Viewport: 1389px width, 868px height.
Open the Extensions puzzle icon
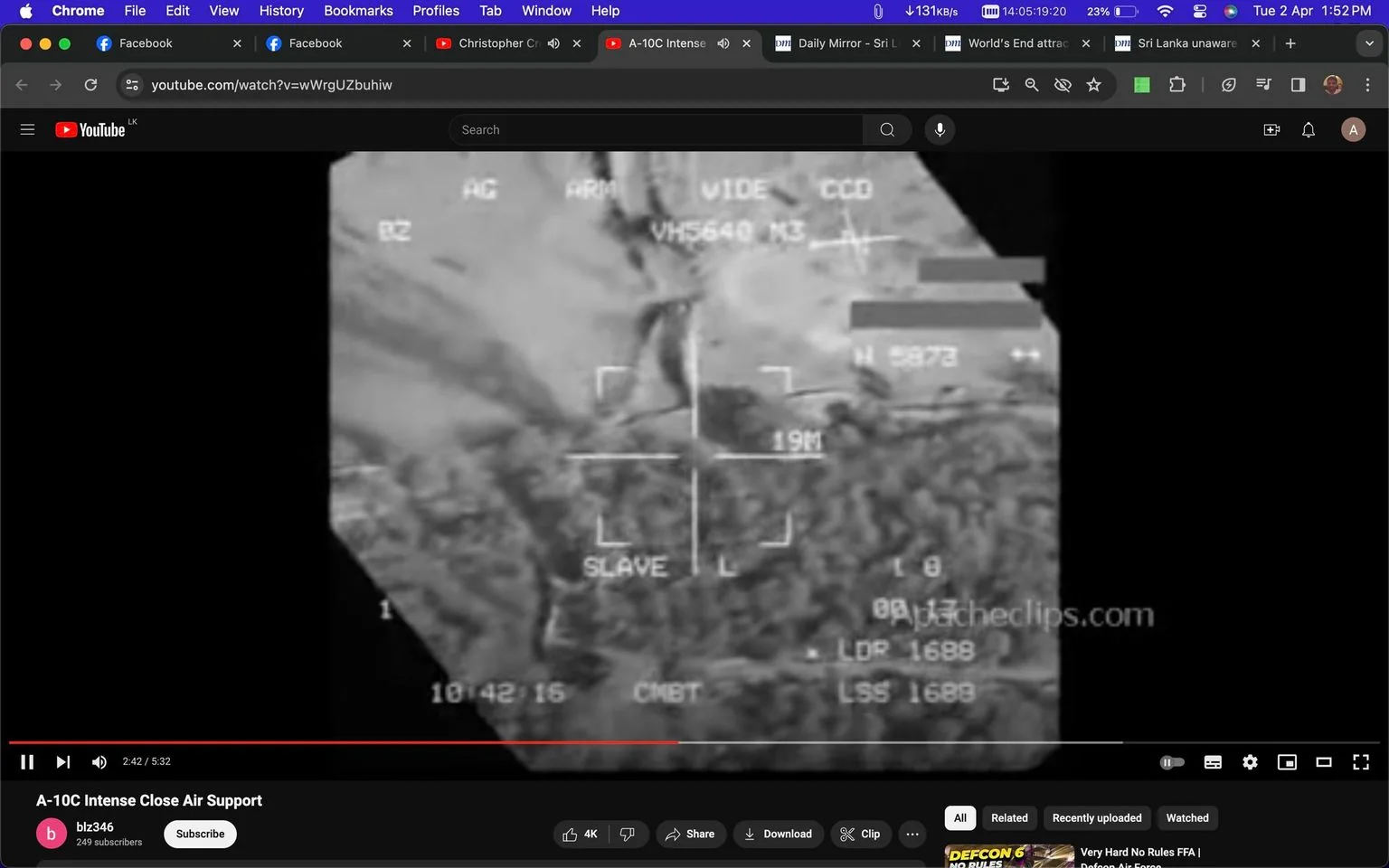pos(1176,85)
